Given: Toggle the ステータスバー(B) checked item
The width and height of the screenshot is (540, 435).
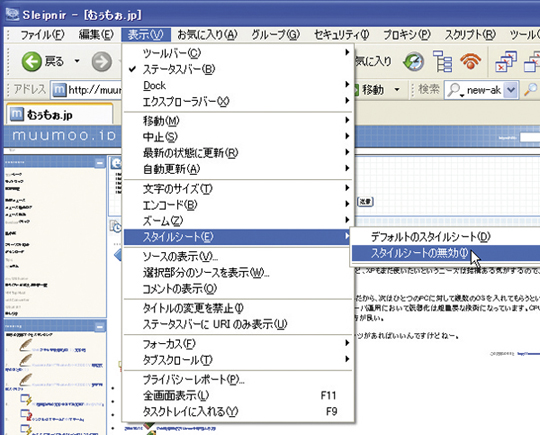Looking at the screenshot, I should [238, 69].
